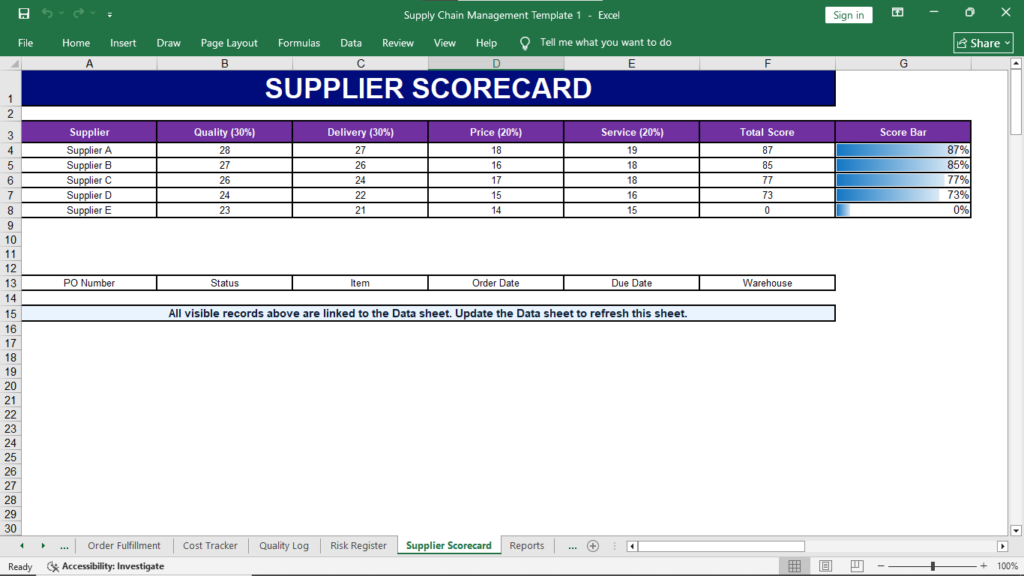1024x576 pixels.
Task: Select cell F8 with Total Score 0
Action: click(767, 210)
